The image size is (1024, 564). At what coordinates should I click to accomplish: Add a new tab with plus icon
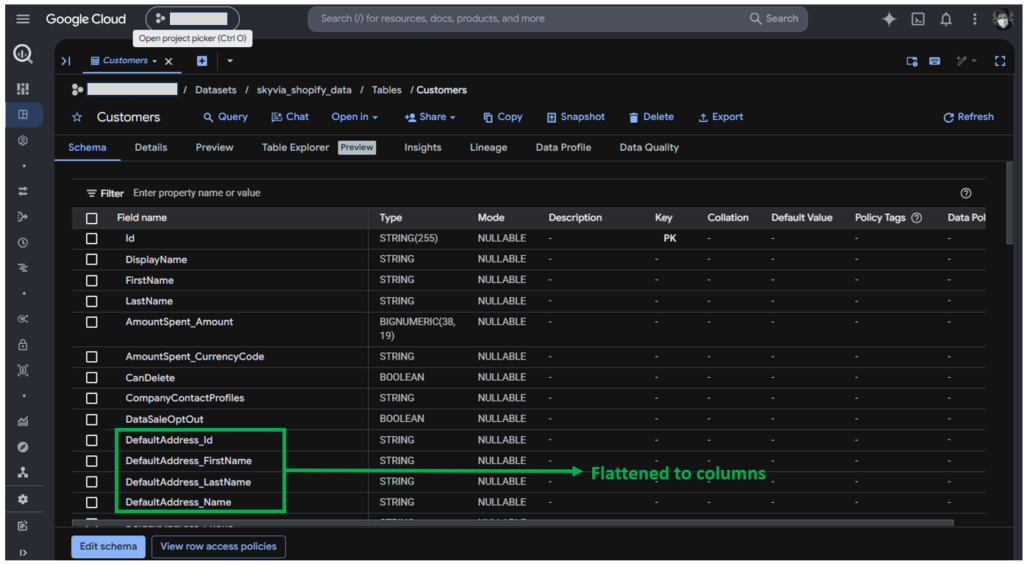click(x=202, y=61)
